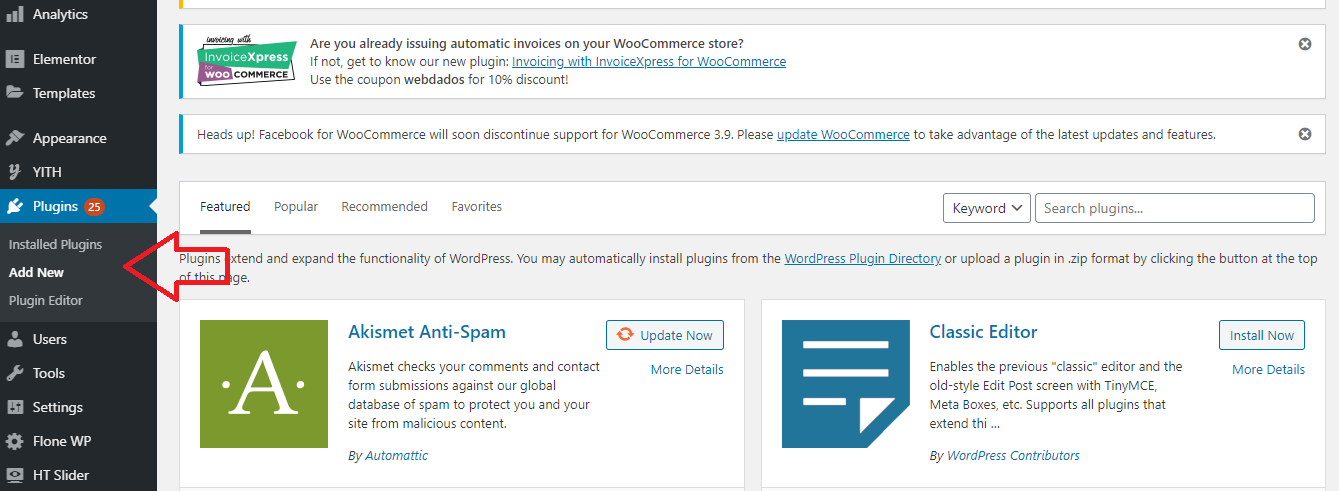Click the Akismet Anti-Spam title
Image resolution: width=1339 pixels, height=491 pixels.
click(x=427, y=332)
